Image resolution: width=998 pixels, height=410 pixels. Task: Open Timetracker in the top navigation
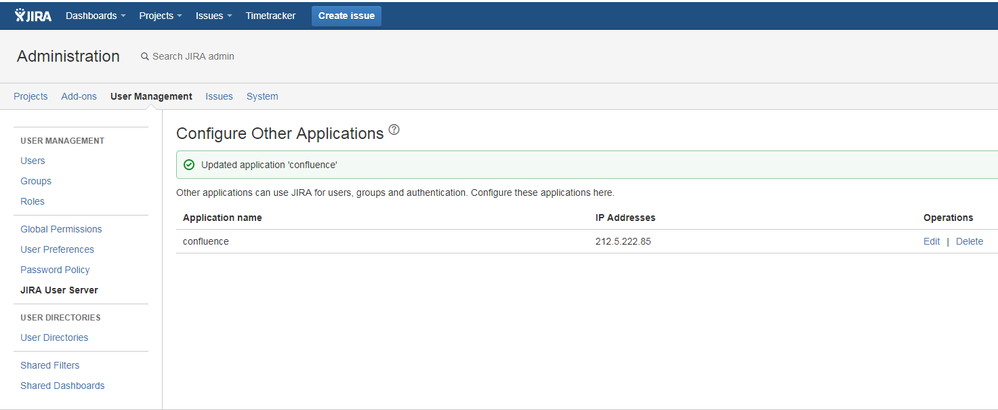click(271, 16)
